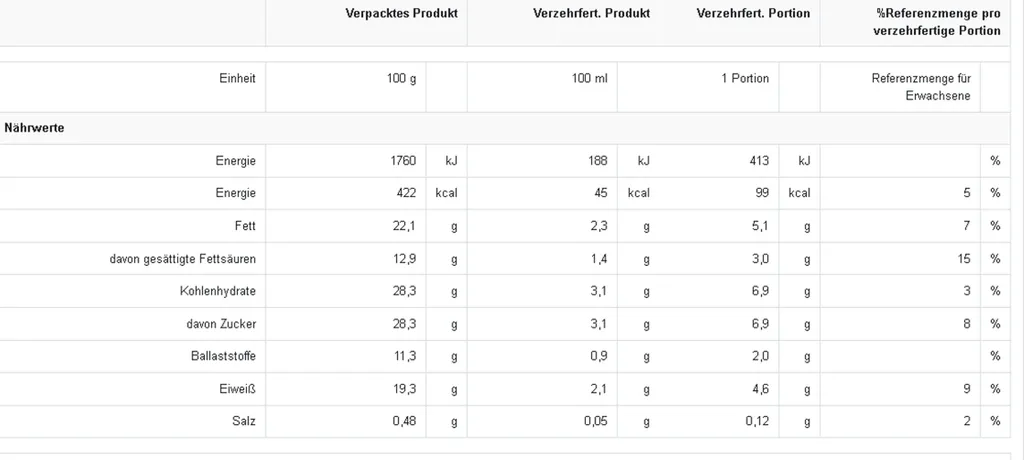
Task: Click the Ballaststoffe value 11,3
Action: (404, 357)
